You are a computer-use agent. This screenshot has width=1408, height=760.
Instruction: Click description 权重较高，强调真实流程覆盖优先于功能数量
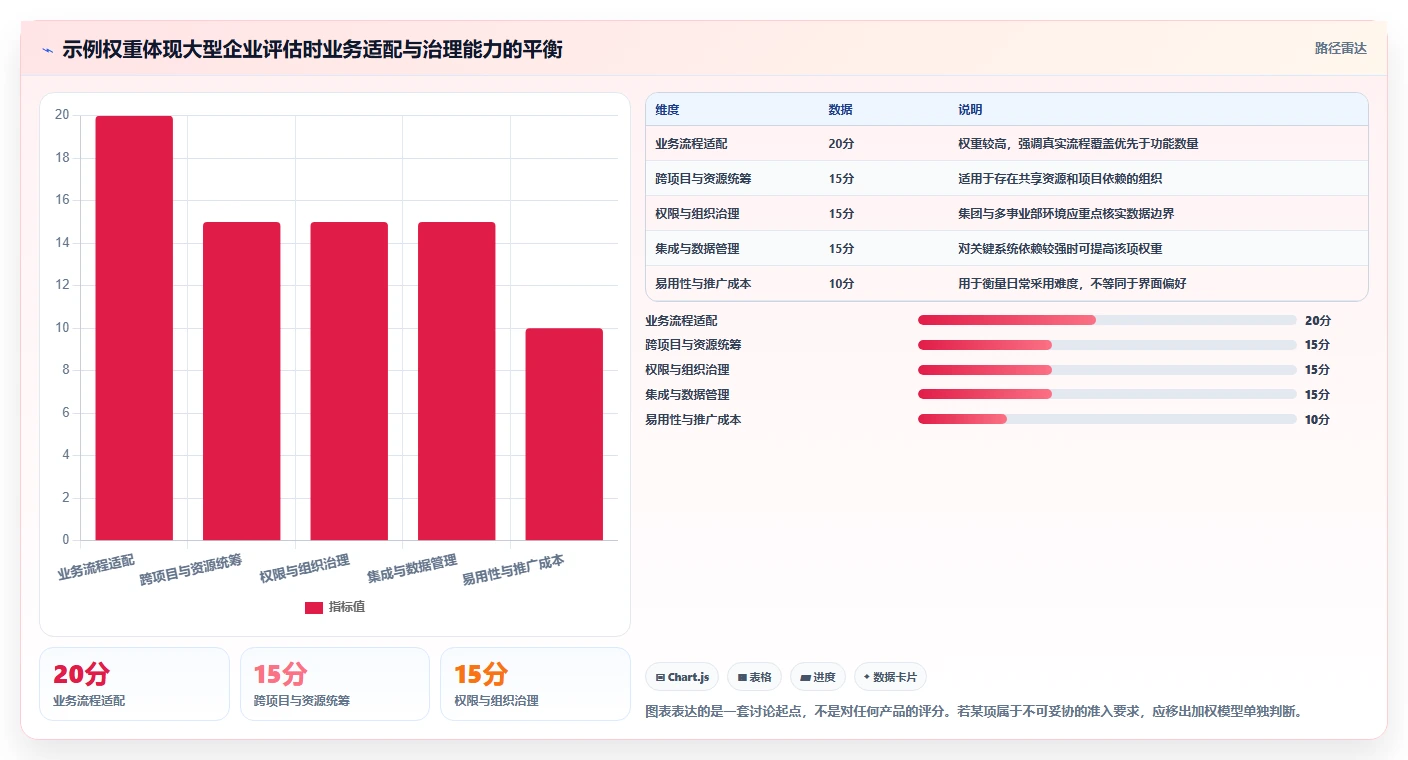click(1078, 144)
